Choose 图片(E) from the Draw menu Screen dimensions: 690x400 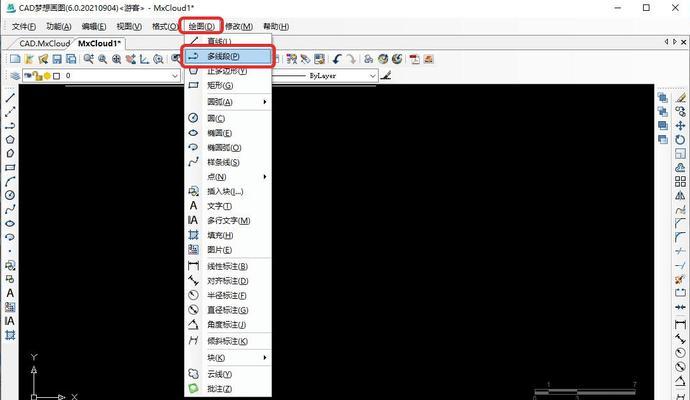tap(228, 250)
